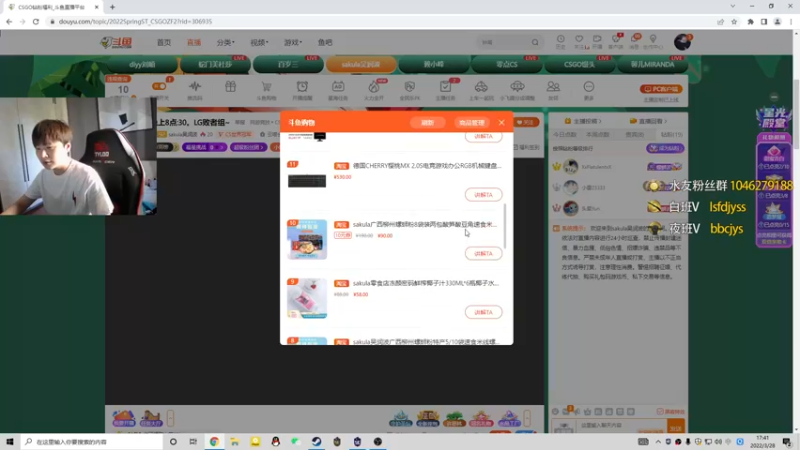Viewport: 800px width, 450px height.
Task: Open the customer service icon with badge
Action: pyautogui.click(x=616, y=41)
